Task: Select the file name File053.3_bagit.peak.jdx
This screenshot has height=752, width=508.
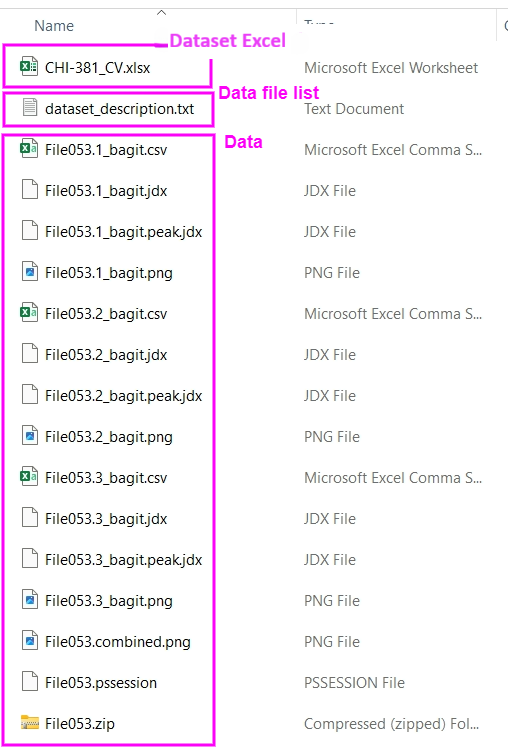Action: pyautogui.click(x=124, y=561)
